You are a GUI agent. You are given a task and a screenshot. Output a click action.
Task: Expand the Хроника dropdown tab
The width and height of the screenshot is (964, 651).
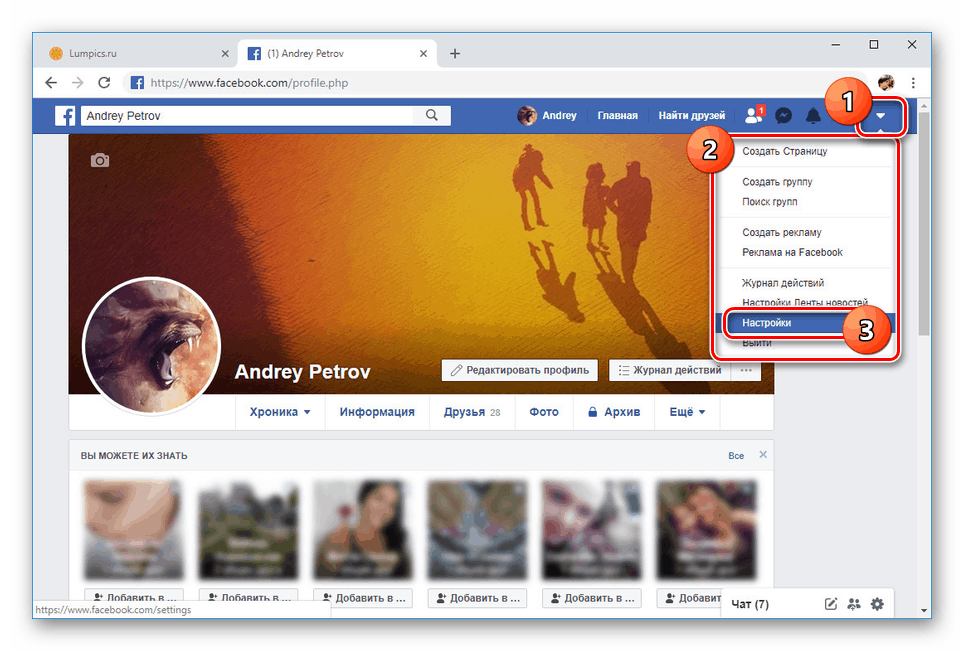click(280, 412)
